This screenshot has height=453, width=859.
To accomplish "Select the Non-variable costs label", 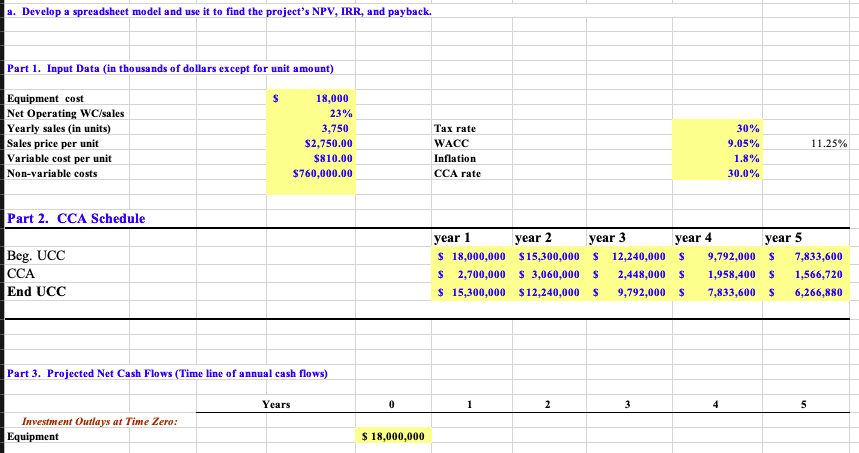I will [x=52, y=174].
